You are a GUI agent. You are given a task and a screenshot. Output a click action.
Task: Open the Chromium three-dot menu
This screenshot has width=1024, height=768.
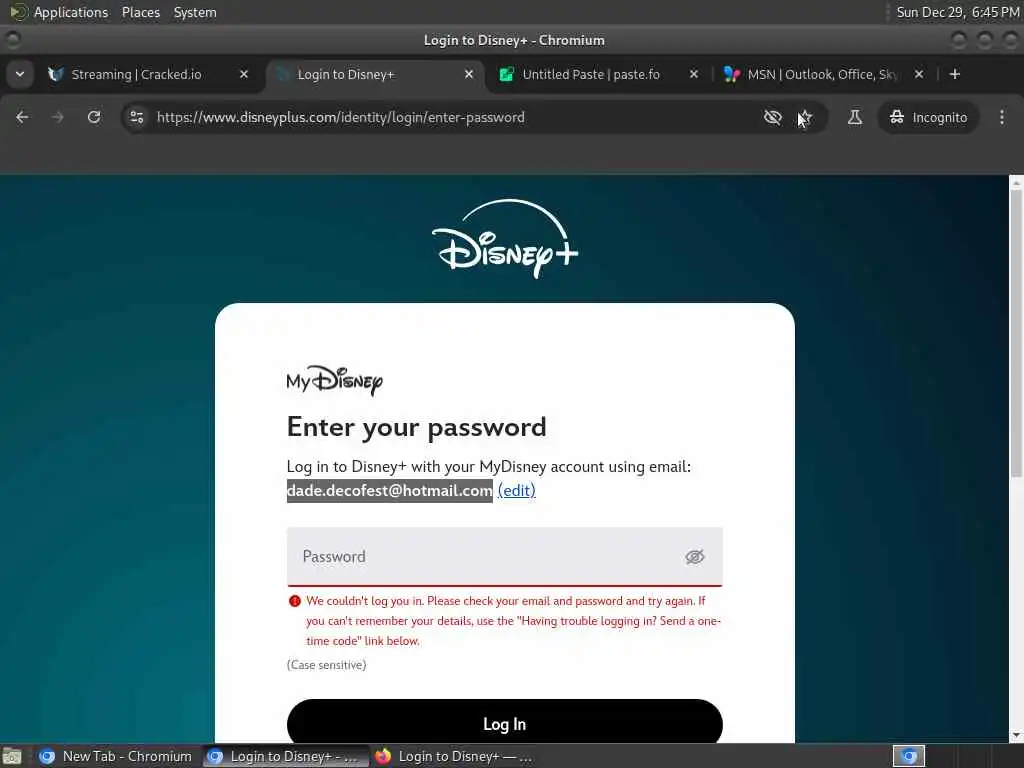pyautogui.click(x=1002, y=117)
